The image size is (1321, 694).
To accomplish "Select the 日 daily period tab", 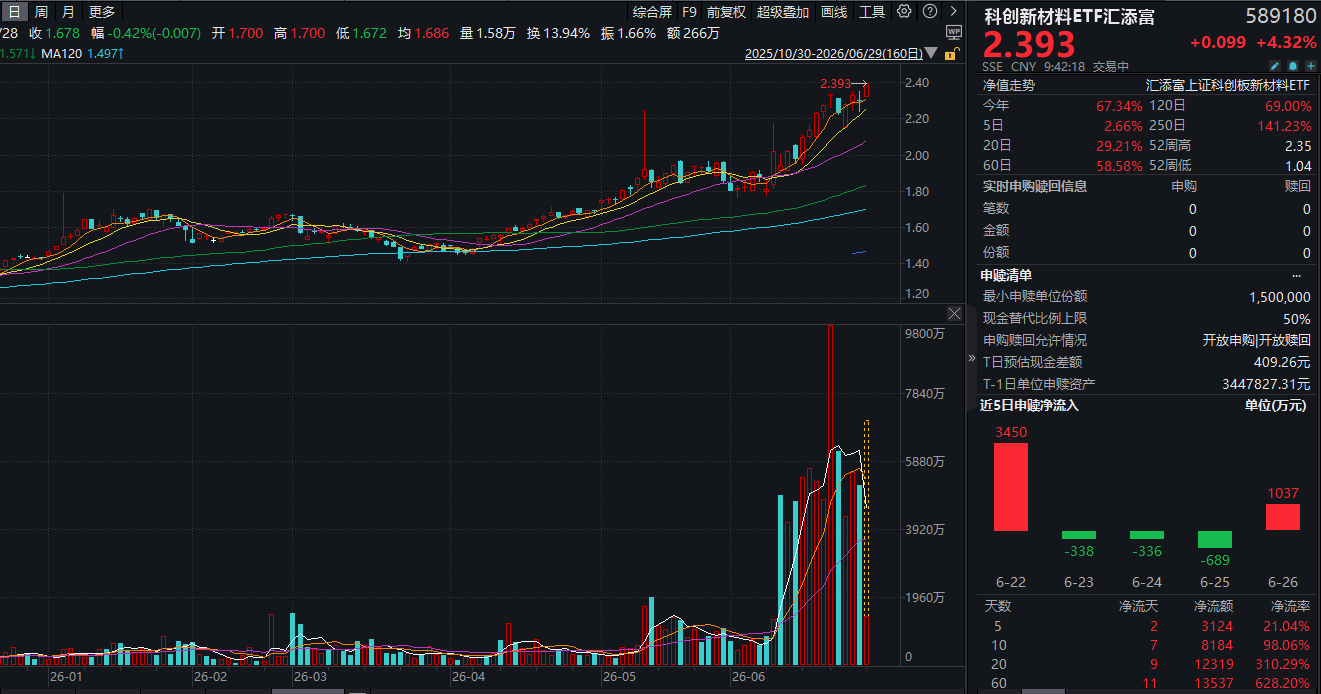I will point(14,12).
